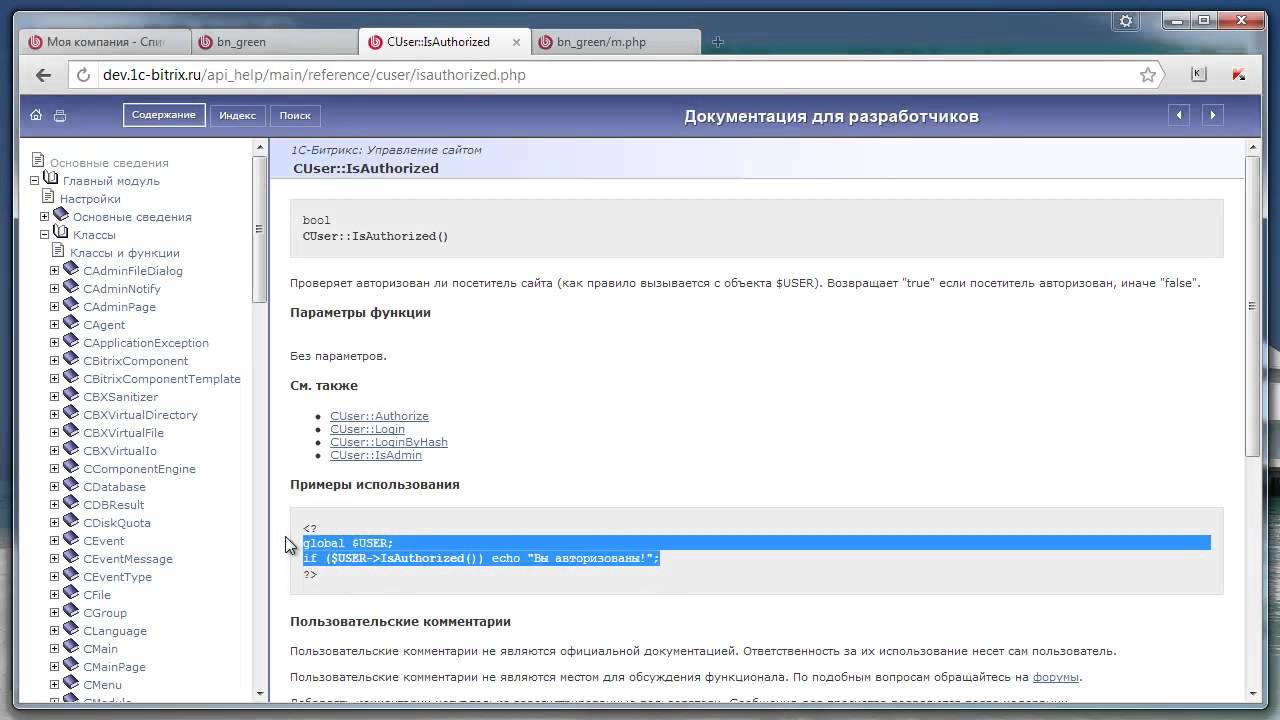Click the book icon beside CDiskQuota
The width and height of the screenshot is (1280, 720).
click(x=71, y=521)
